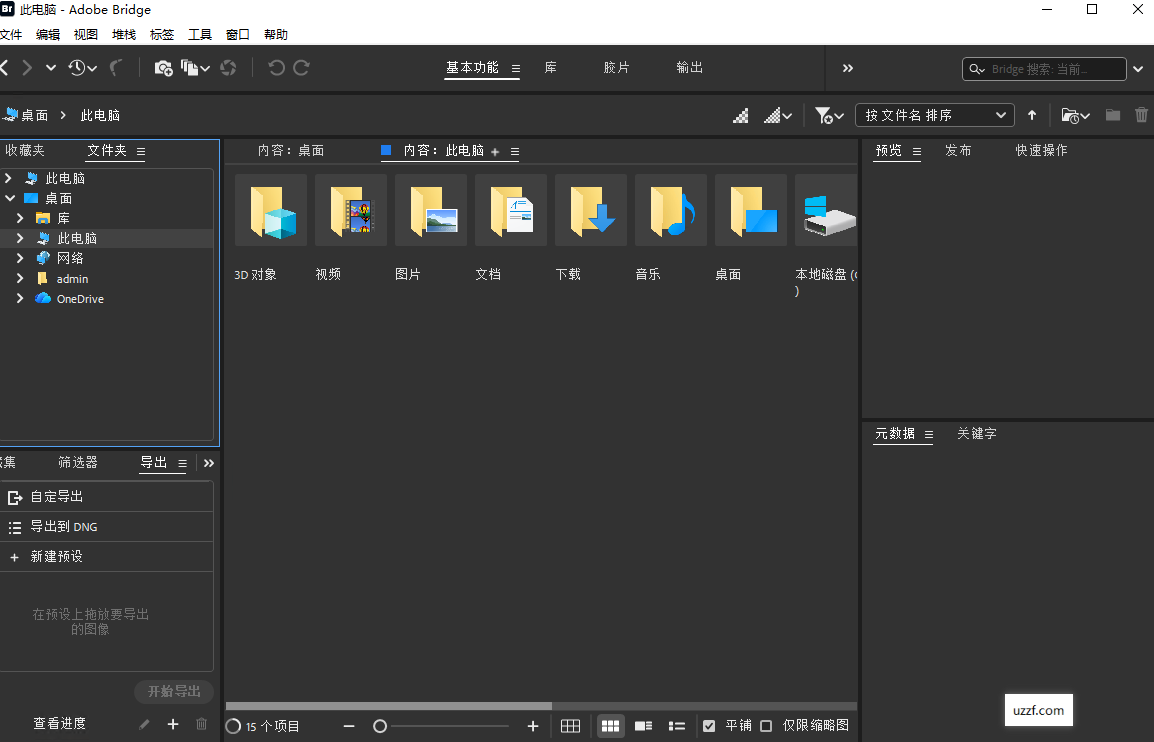Click the new folder icon in the path bar
The image size is (1154, 742).
tap(1112, 115)
